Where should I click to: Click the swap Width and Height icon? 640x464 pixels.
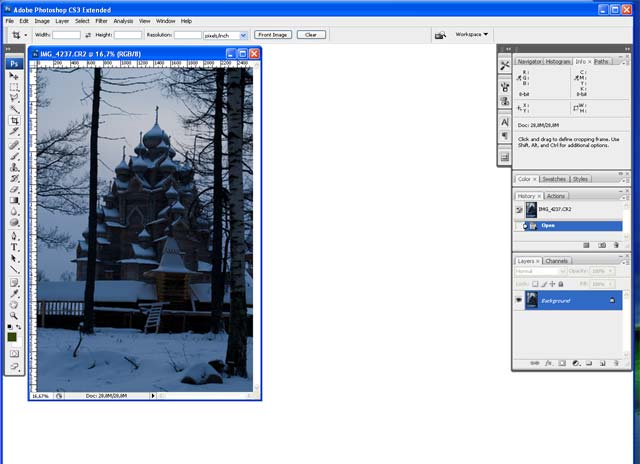click(88, 34)
